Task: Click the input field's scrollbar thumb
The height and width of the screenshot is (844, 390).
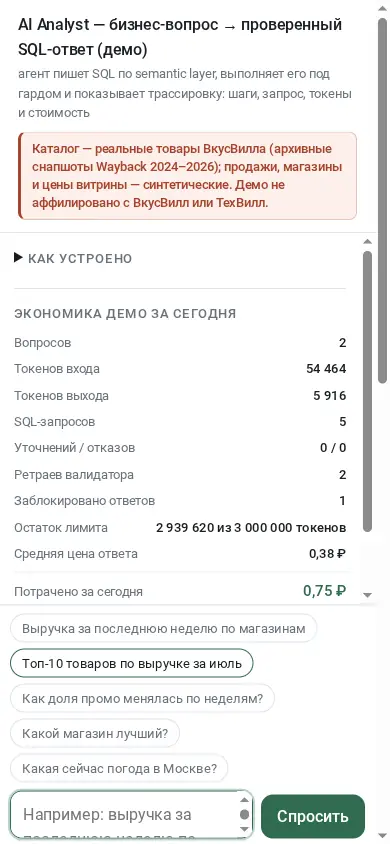Action: (x=244, y=814)
